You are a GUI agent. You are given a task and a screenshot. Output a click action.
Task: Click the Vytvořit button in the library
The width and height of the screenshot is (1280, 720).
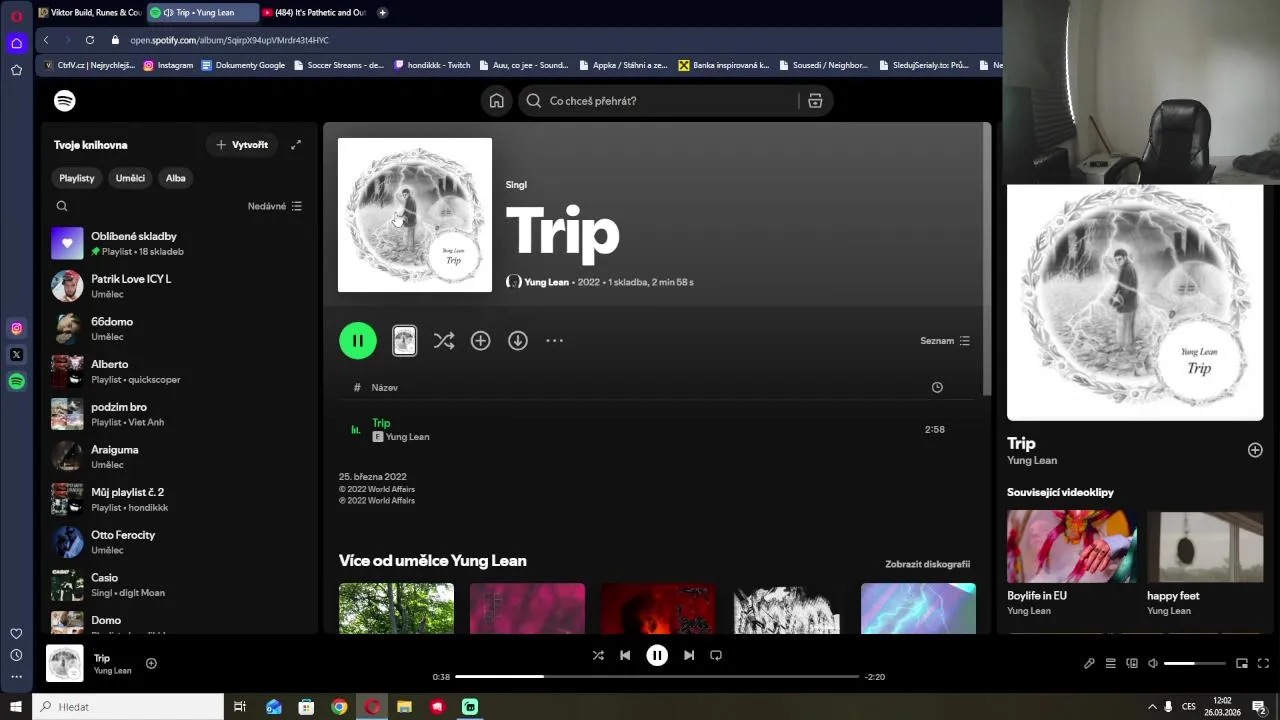click(243, 145)
